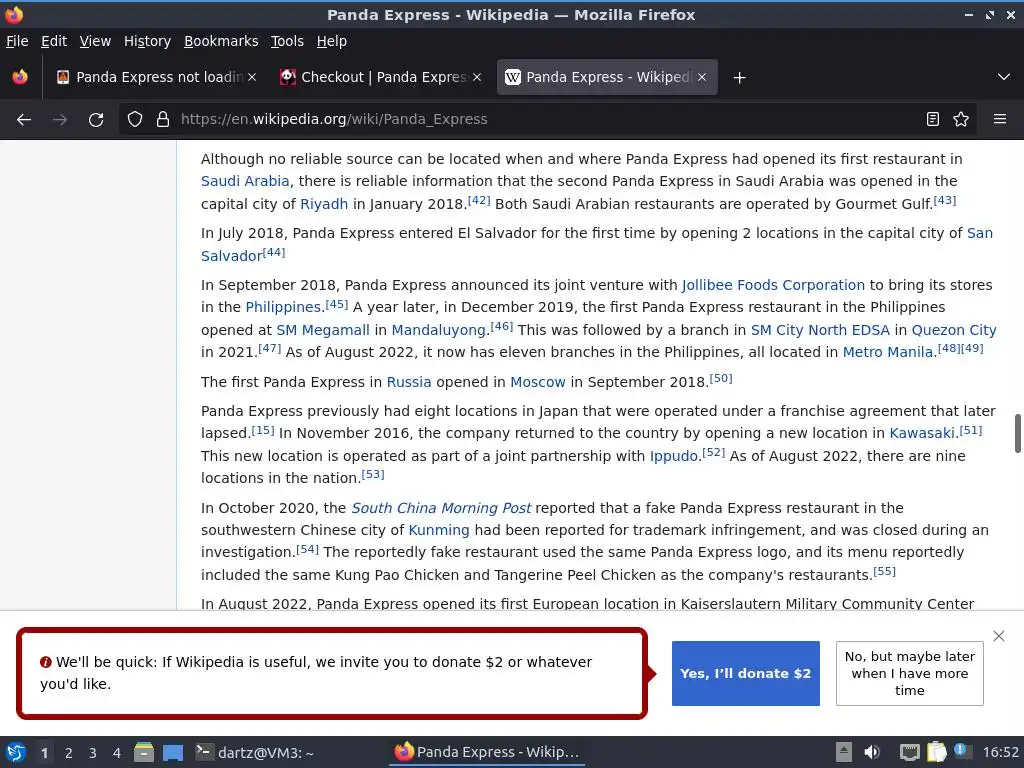Open the Tools menu
1024x768 pixels.
(287, 41)
